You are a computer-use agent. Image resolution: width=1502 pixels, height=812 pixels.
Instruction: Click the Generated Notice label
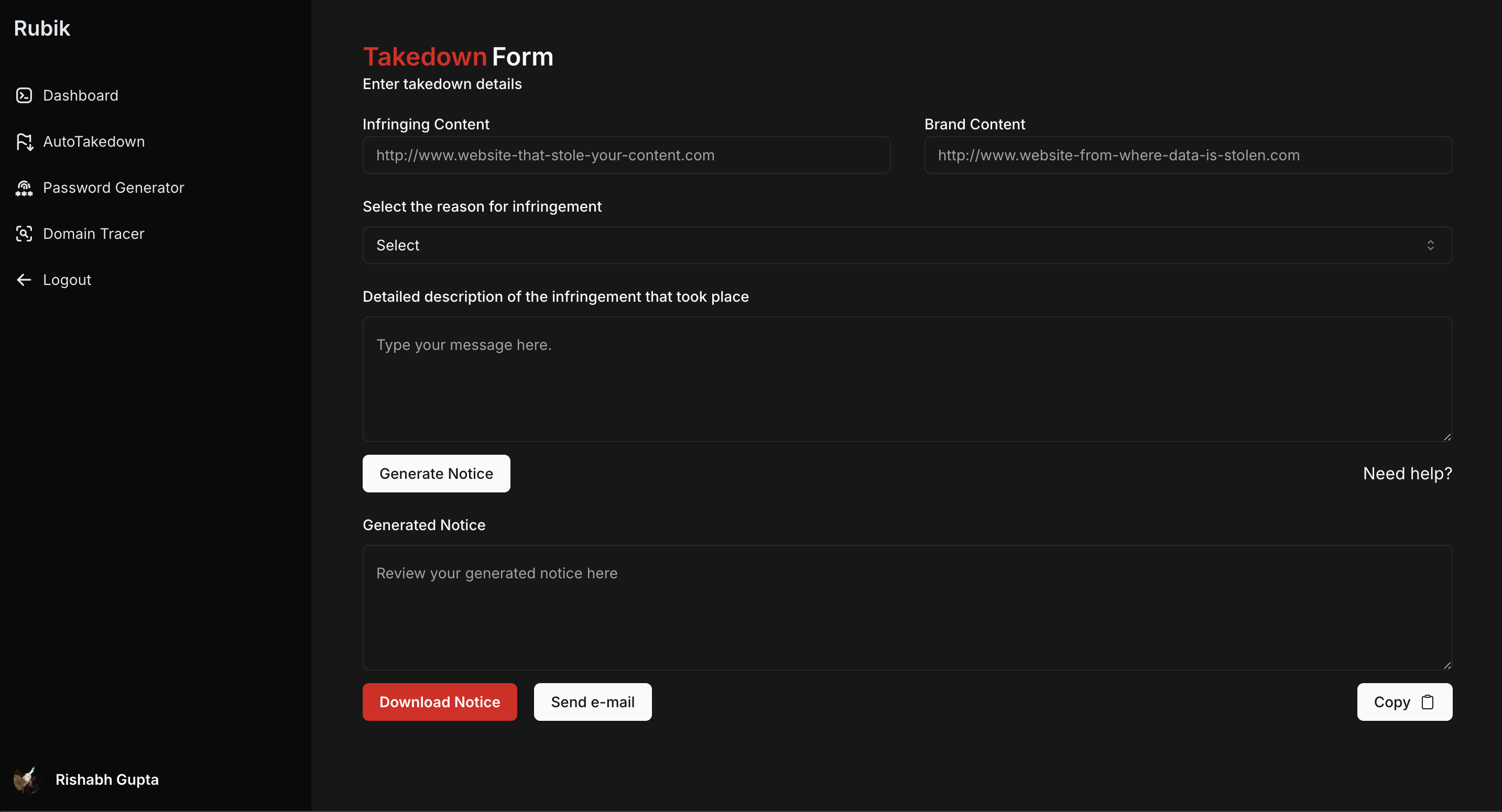click(424, 525)
